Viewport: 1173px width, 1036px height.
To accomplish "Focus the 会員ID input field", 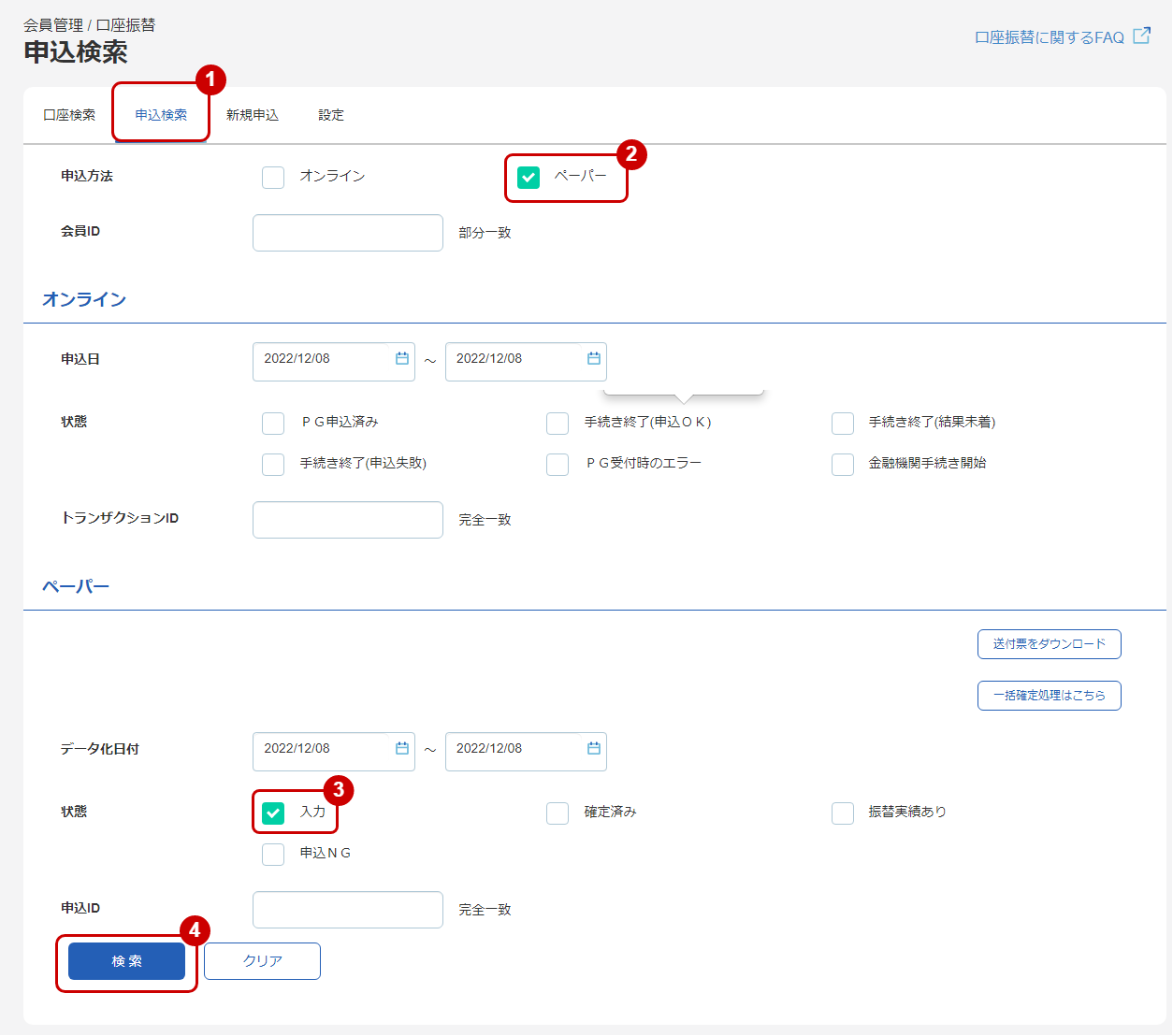I will pyautogui.click(x=347, y=233).
